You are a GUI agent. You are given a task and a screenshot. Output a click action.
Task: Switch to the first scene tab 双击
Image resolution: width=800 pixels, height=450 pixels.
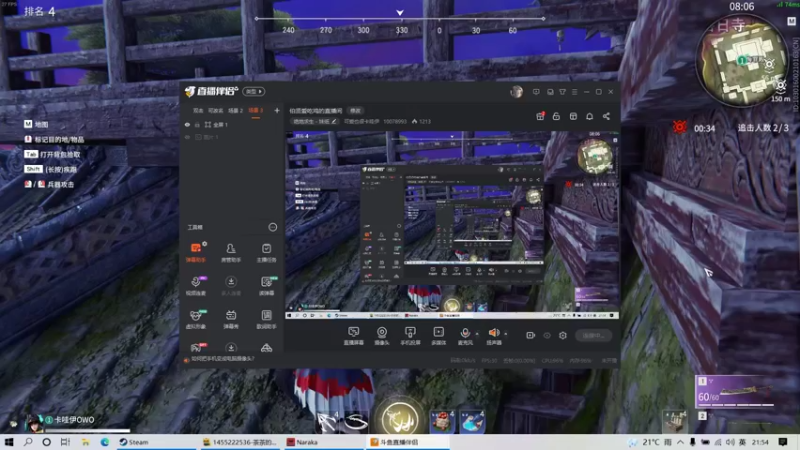198,111
